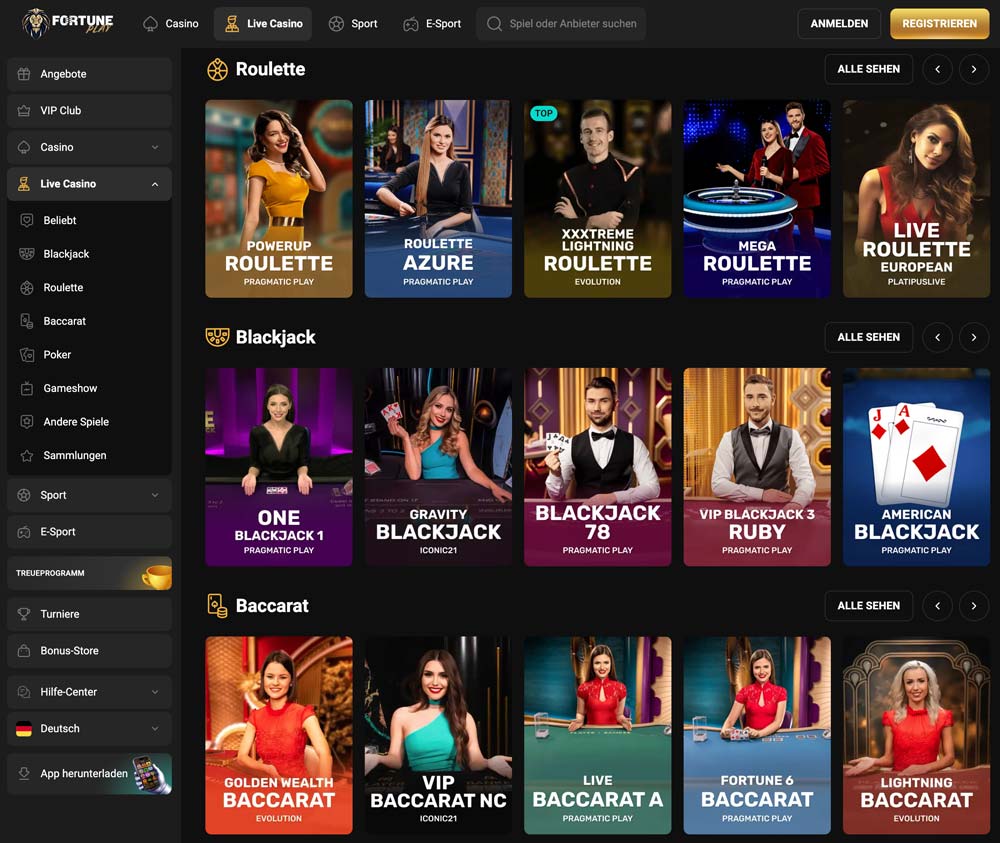Image resolution: width=1000 pixels, height=843 pixels.
Task: Click the Hilfe-Center chat icon
Action: pyautogui.click(x=24, y=692)
